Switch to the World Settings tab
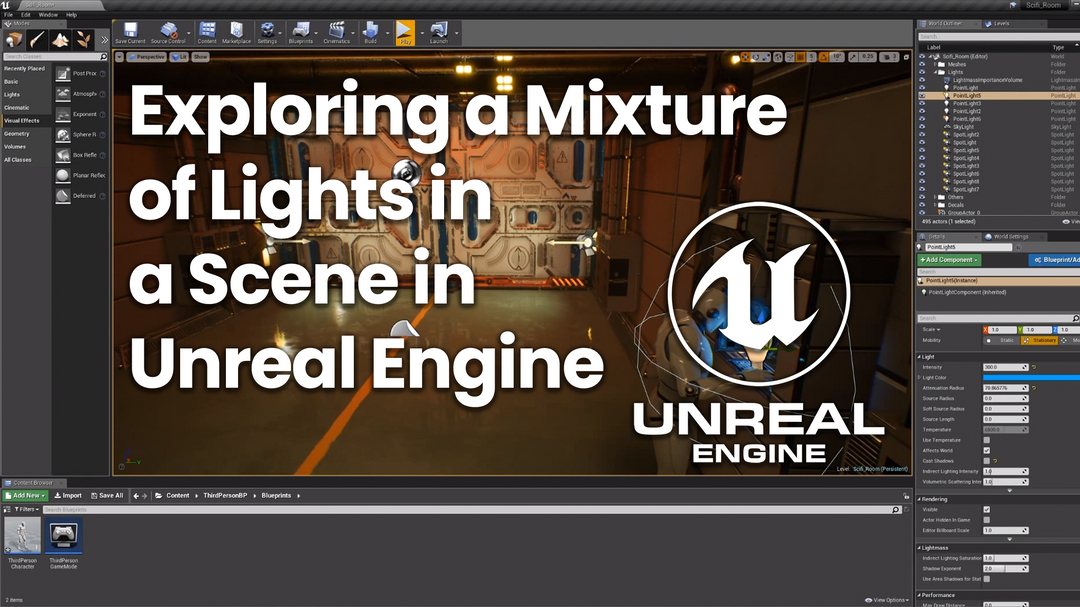 click(x=1010, y=237)
